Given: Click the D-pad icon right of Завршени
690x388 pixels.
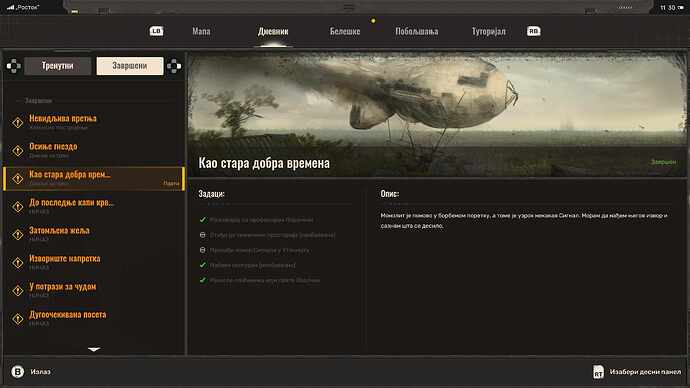Looking at the screenshot, I should pyautogui.click(x=174, y=66).
